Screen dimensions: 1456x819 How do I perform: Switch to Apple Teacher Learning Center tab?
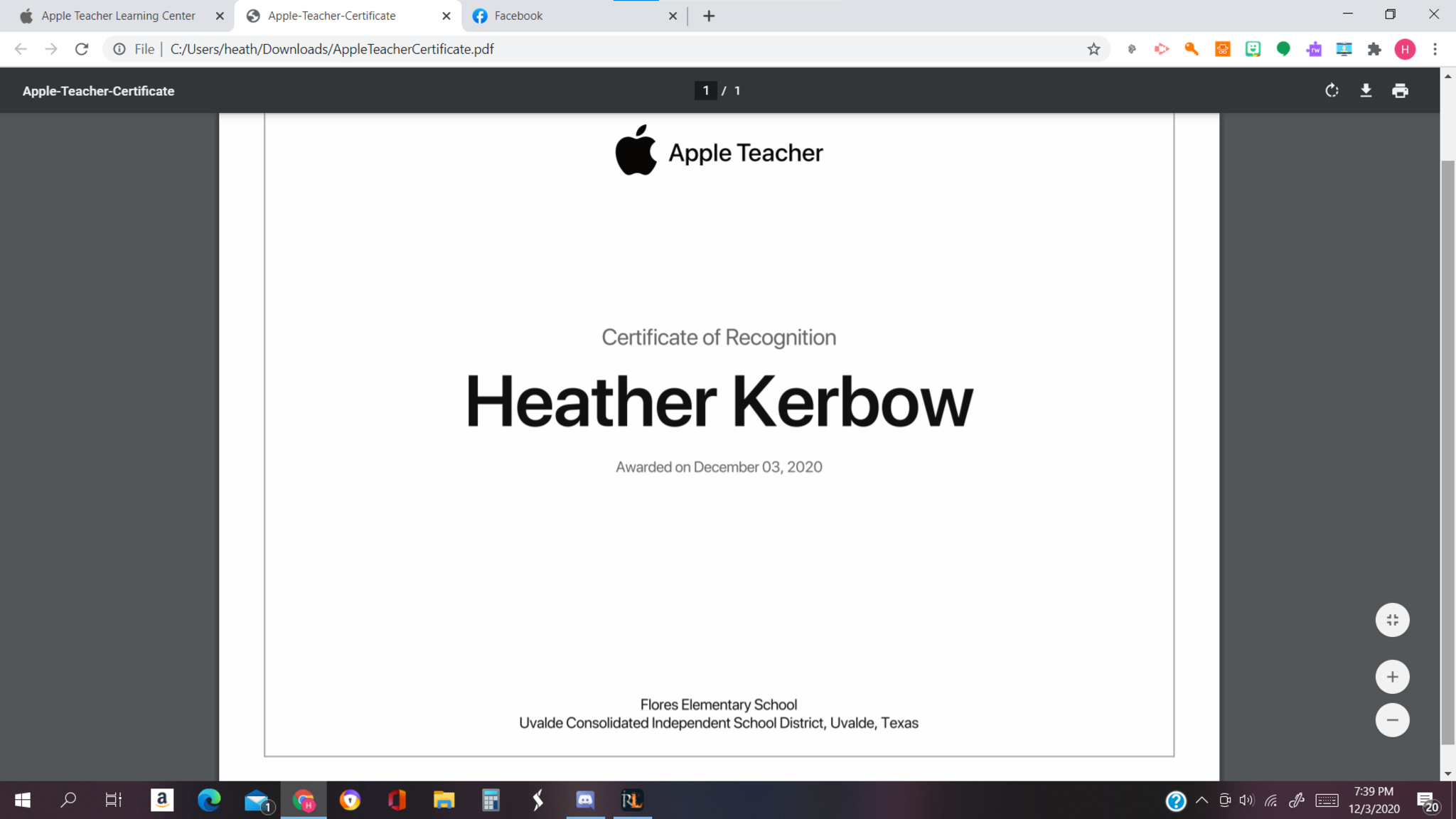coord(118,16)
